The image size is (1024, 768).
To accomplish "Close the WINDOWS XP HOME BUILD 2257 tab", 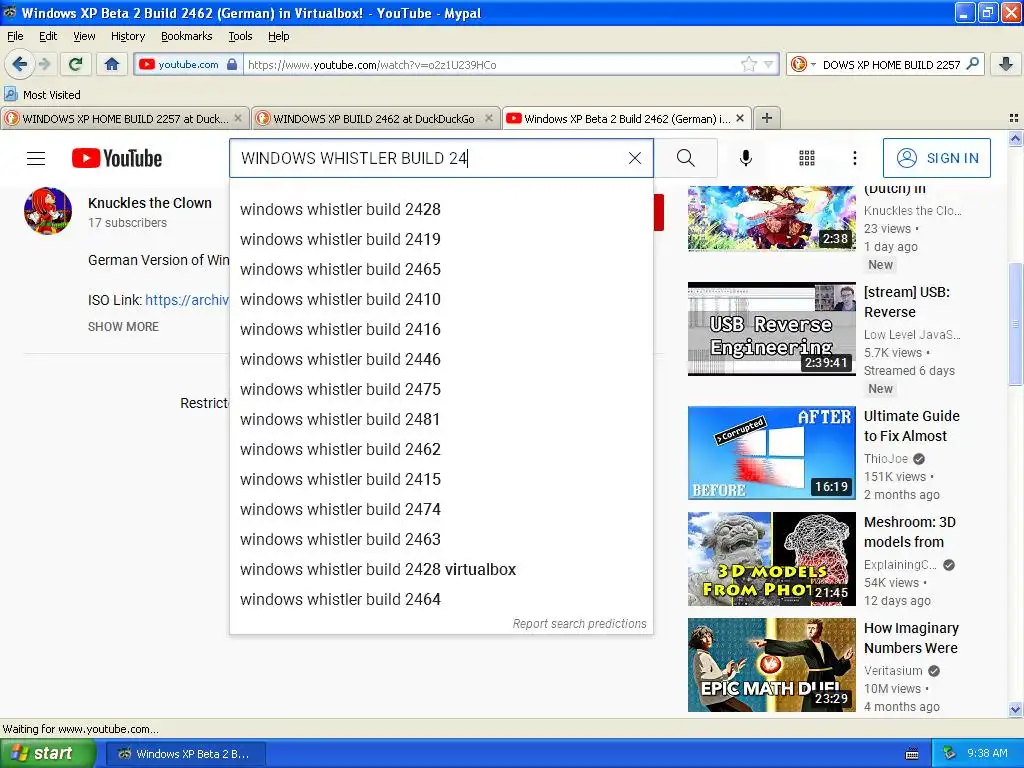I will 238,118.
